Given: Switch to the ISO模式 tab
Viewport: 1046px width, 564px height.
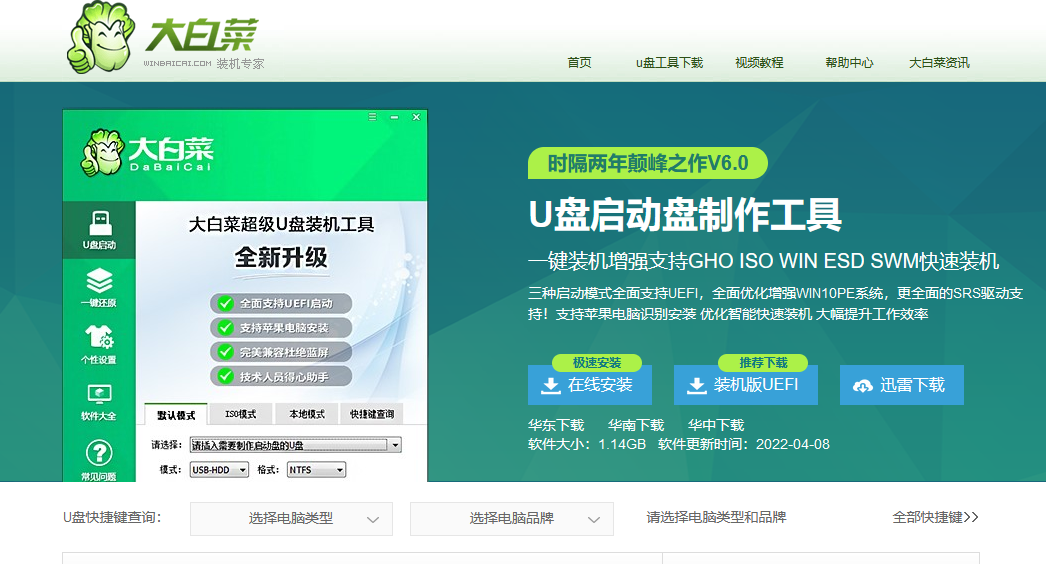Looking at the screenshot, I should 240,414.
